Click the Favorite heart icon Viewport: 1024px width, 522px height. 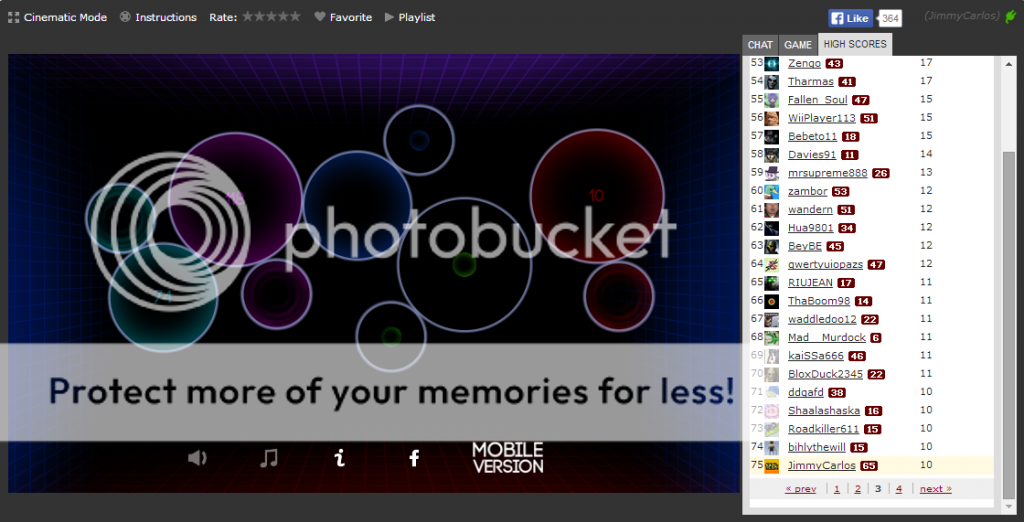[319, 17]
